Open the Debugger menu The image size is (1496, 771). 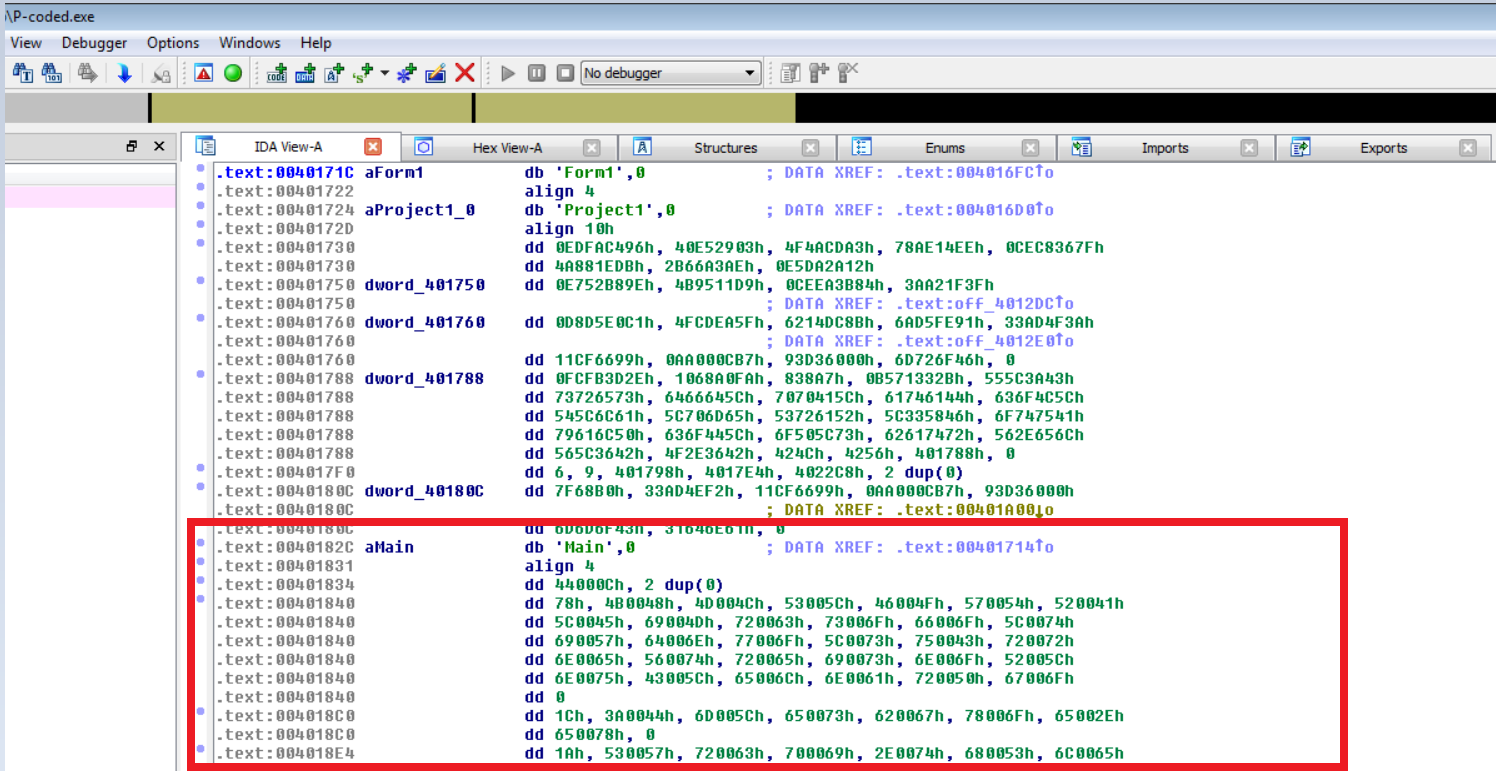point(94,43)
